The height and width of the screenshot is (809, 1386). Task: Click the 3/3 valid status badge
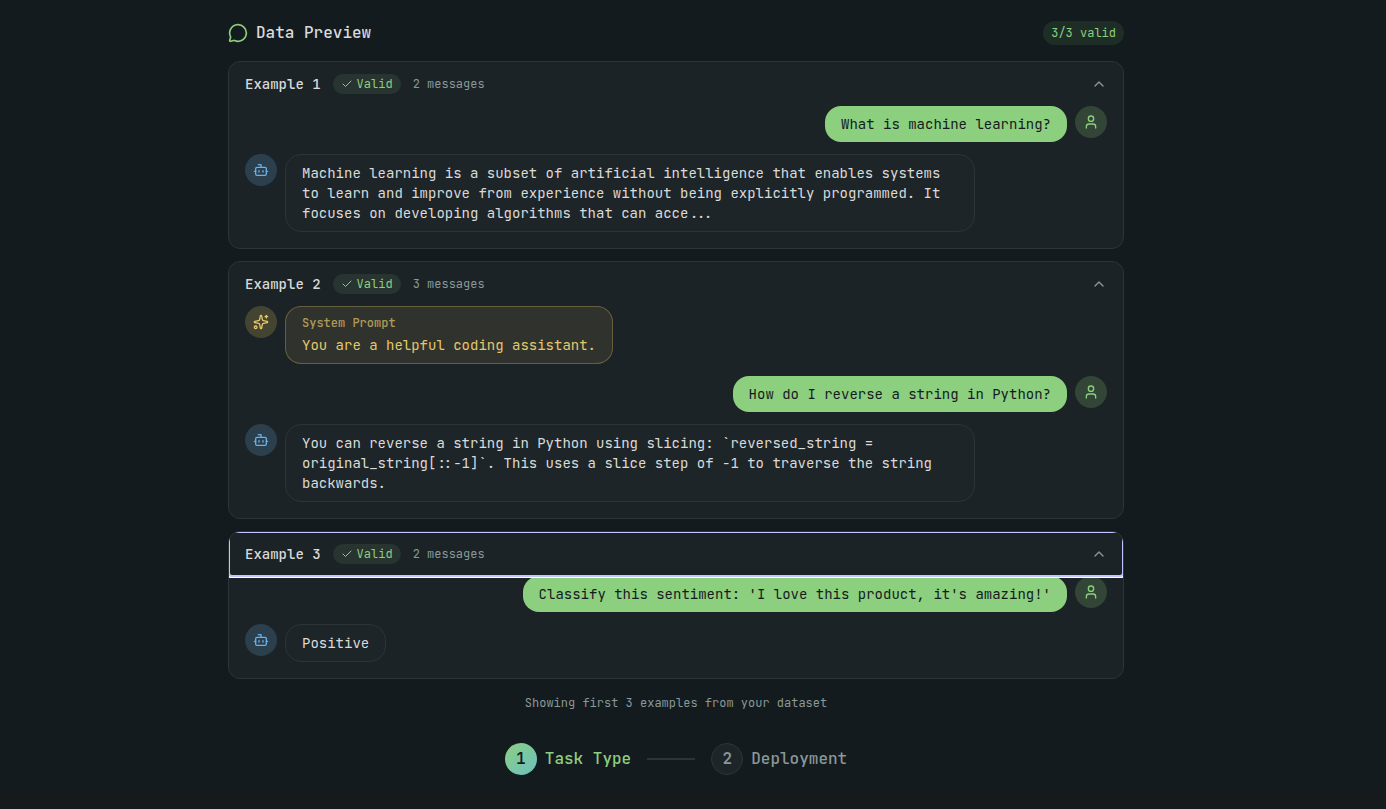(1083, 33)
